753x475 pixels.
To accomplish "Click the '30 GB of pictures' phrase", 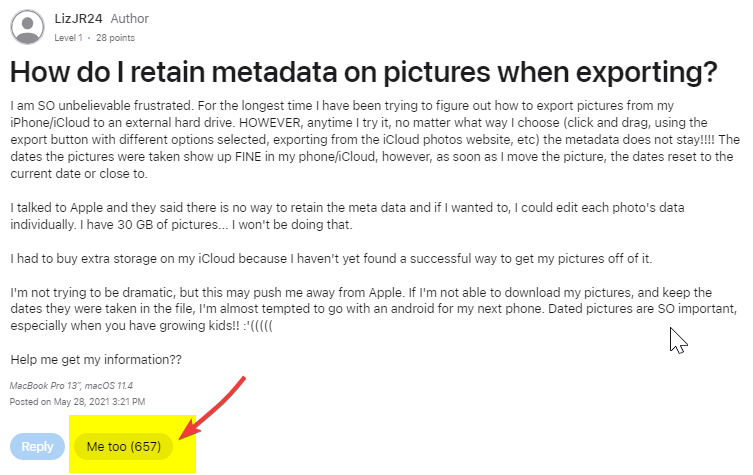I will pos(167,225).
